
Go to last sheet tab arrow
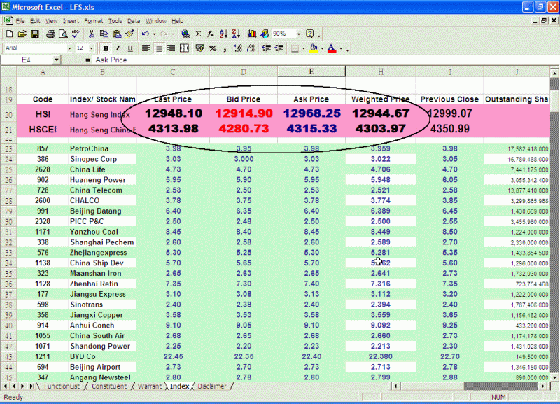31,386
